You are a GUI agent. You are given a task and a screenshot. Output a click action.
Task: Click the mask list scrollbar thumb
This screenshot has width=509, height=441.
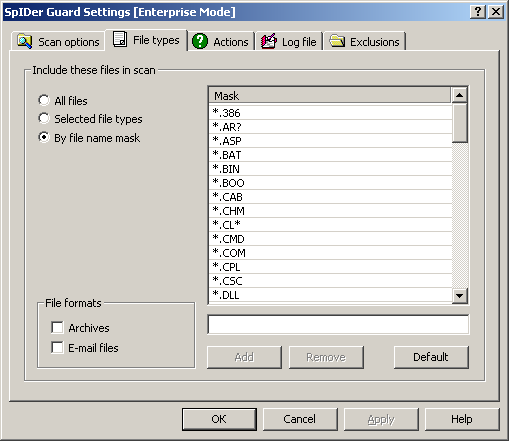[460, 123]
